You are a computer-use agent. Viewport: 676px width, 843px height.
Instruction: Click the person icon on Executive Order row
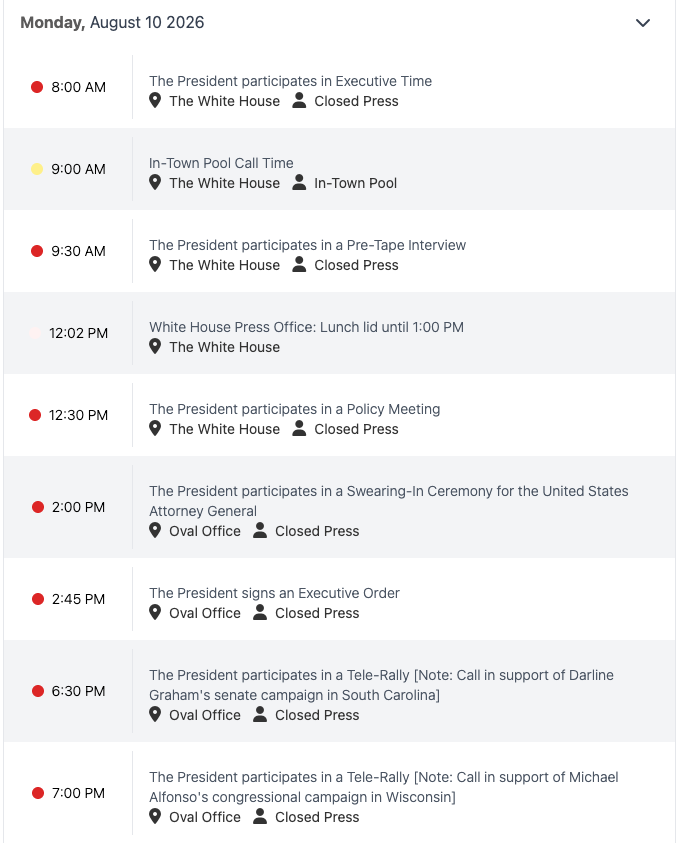(260, 612)
